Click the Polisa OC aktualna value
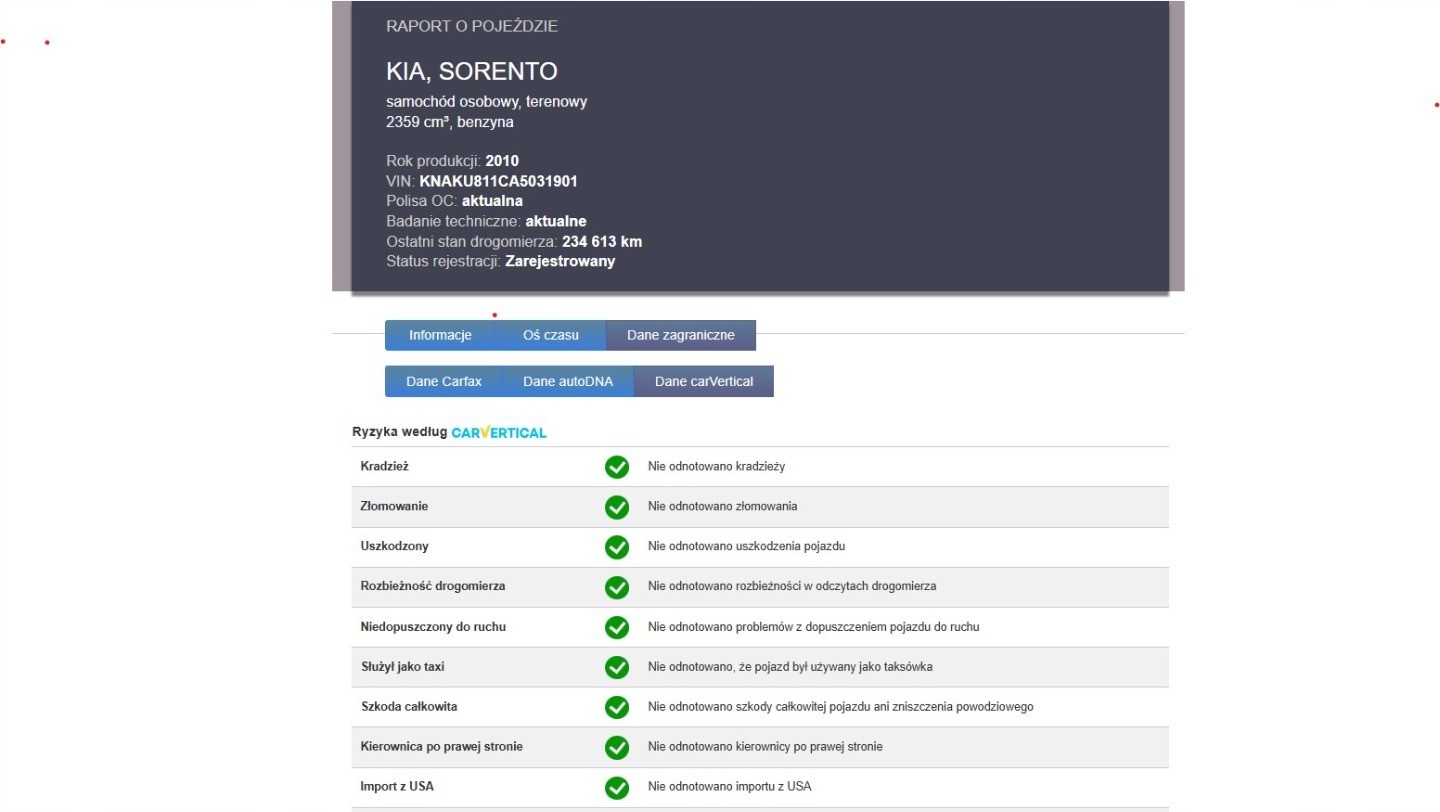1440x812 pixels. tap(492, 201)
